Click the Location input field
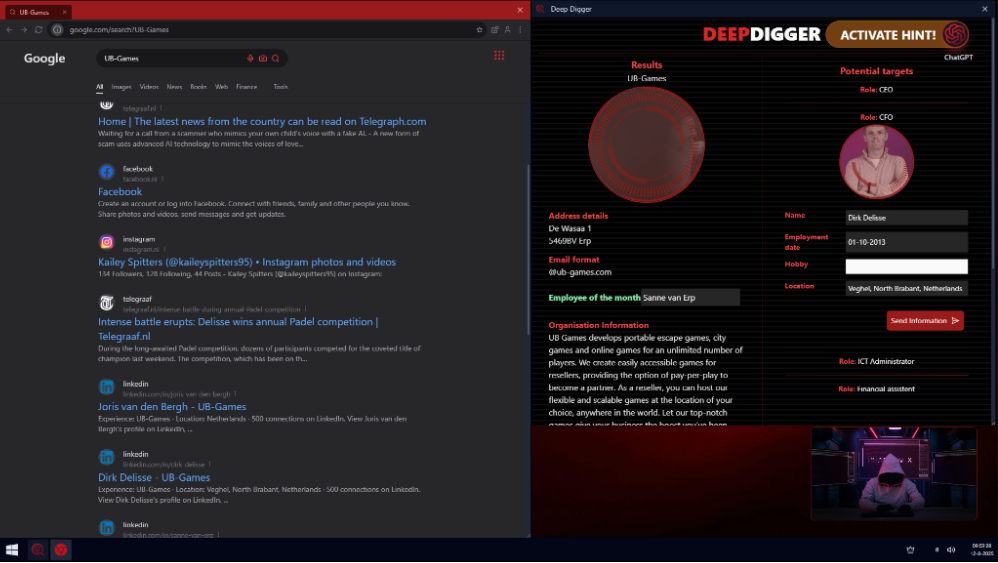 906,289
